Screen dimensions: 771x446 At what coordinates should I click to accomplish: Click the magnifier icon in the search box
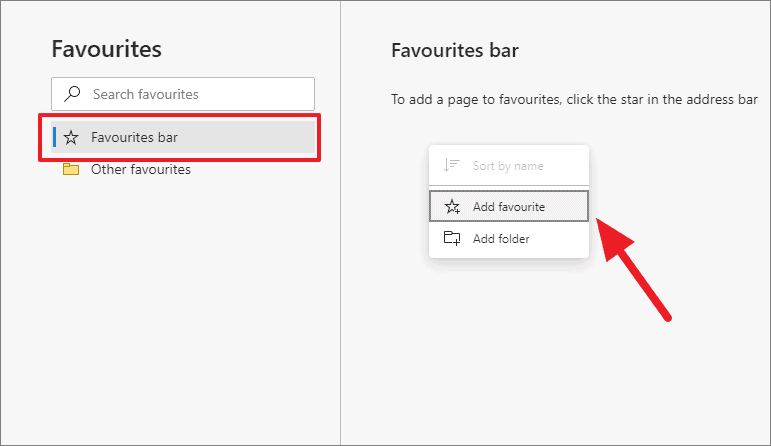click(x=72, y=93)
